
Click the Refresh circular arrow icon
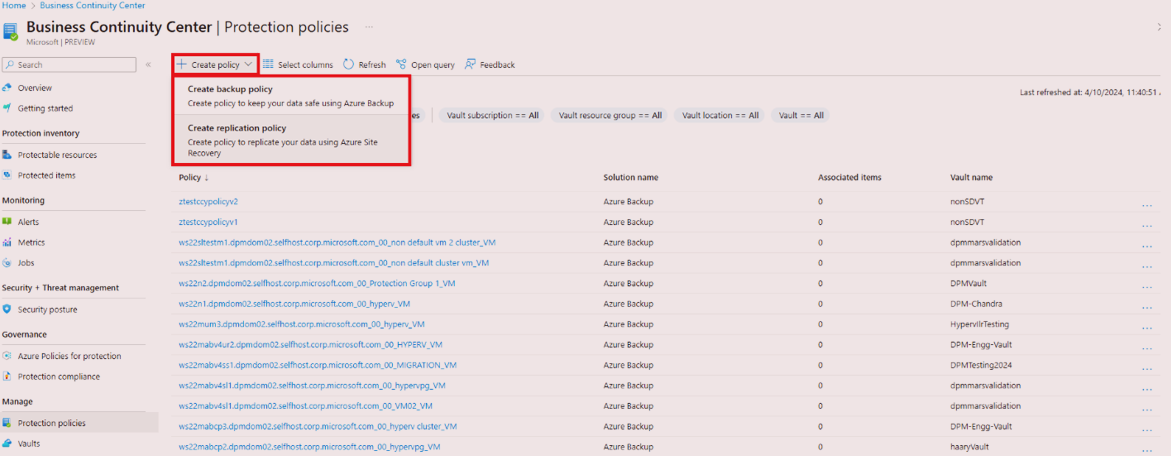click(x=348, y=65)
